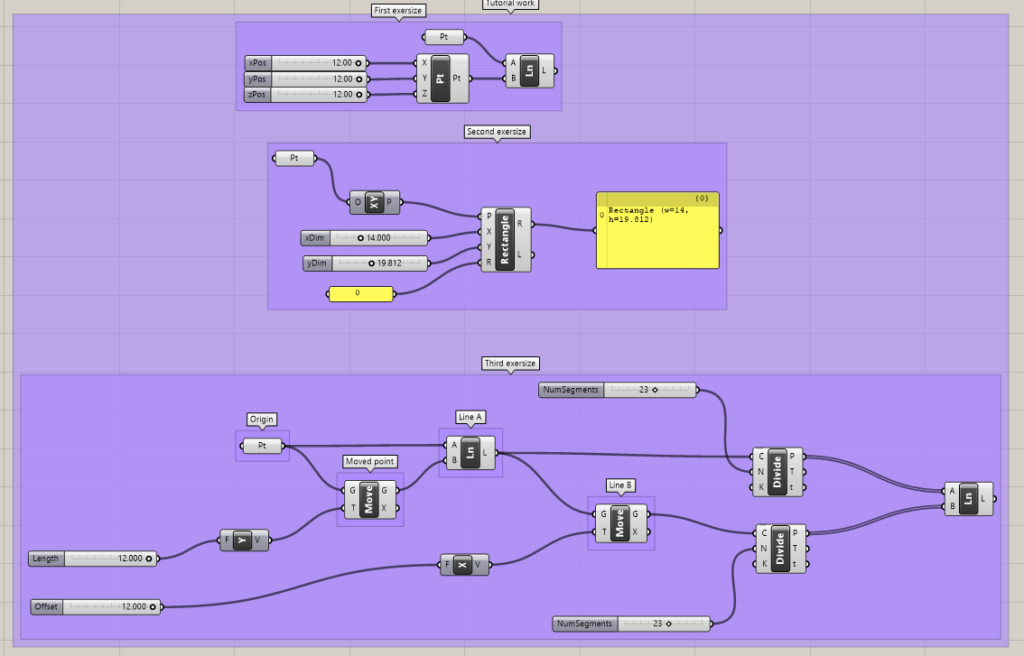Select the Line B Move component
1024x656 pixels.
click(620, 523)
